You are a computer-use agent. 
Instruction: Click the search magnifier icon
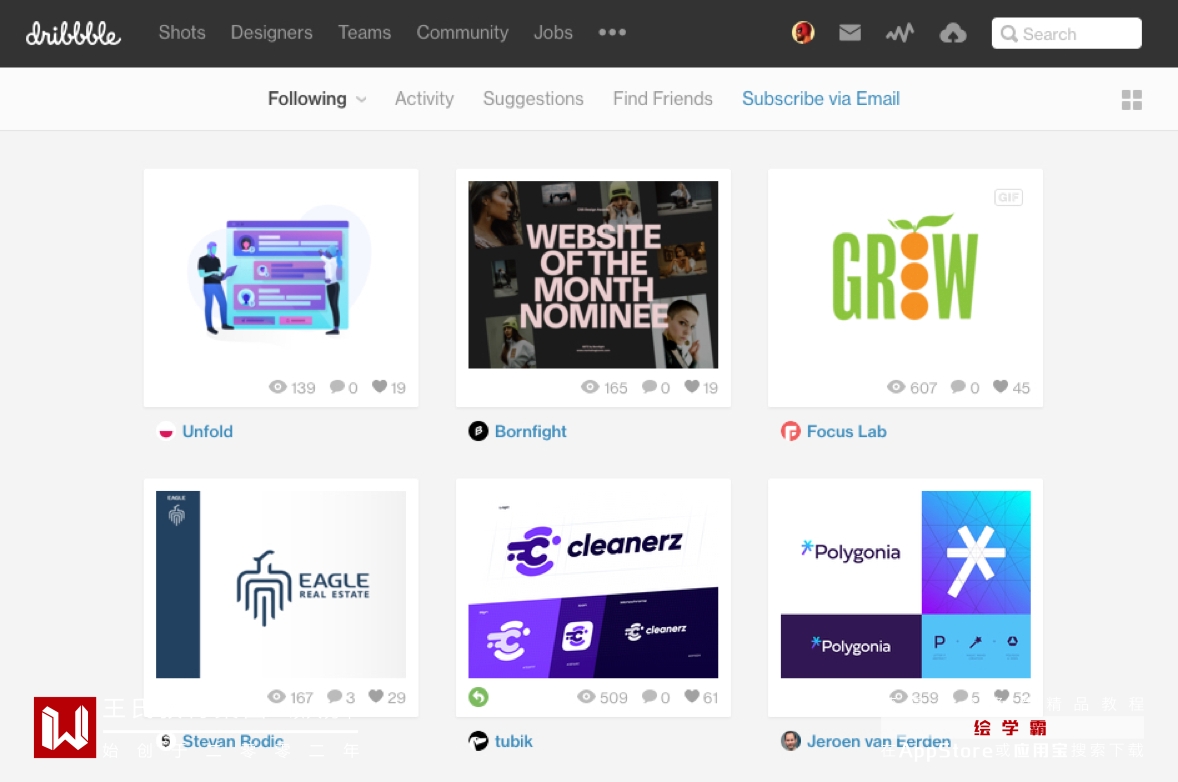tap(1009, 34)
